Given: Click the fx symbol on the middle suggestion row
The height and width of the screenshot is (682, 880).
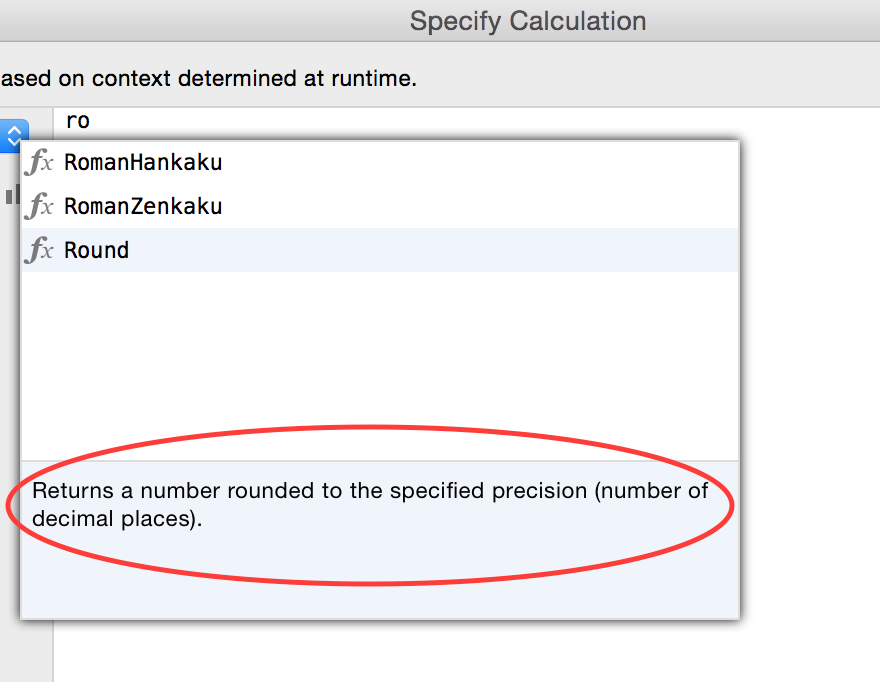Looking at the screenshot, I should (x=38, y=206).
